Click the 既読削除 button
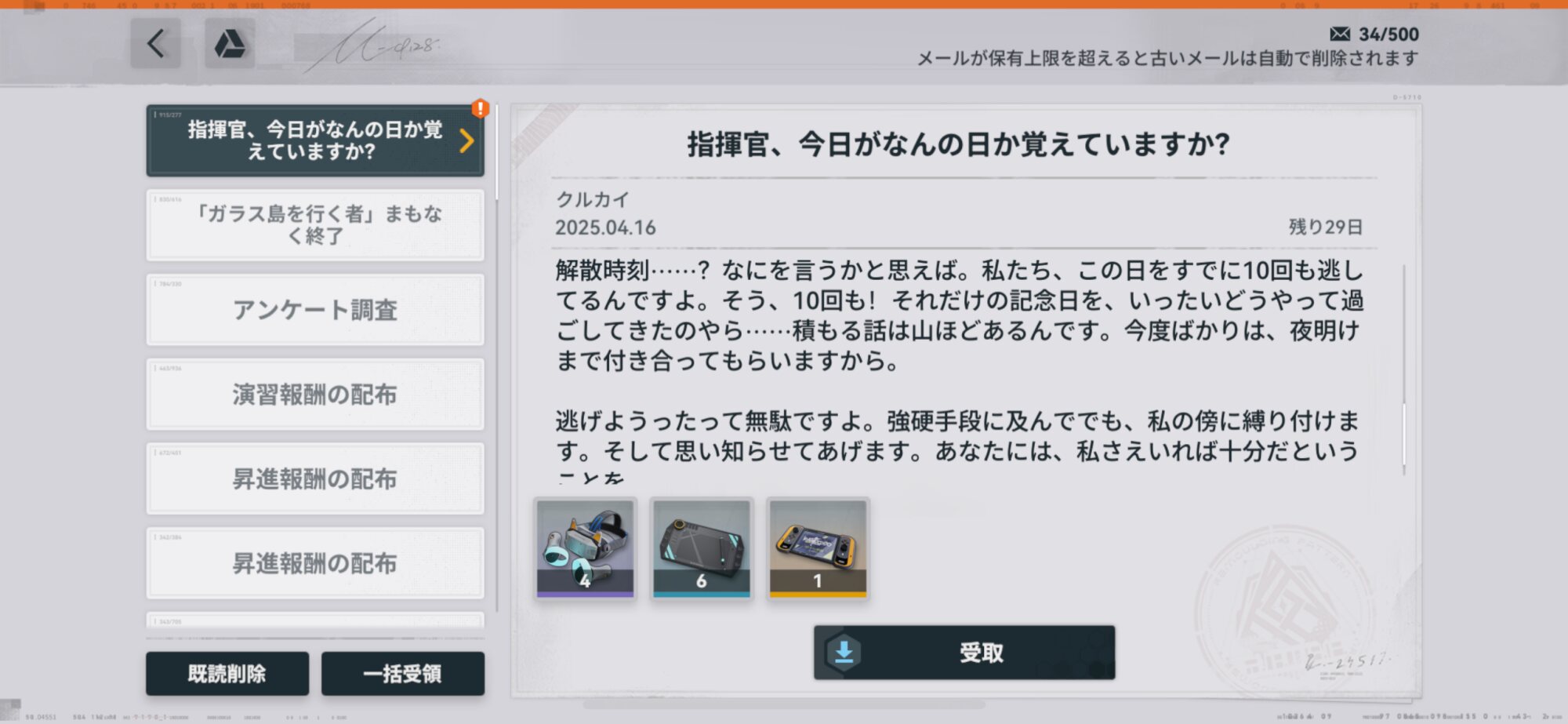This screenshot has height=724, width=1568. pyautogui.click(x=227, y=674)
